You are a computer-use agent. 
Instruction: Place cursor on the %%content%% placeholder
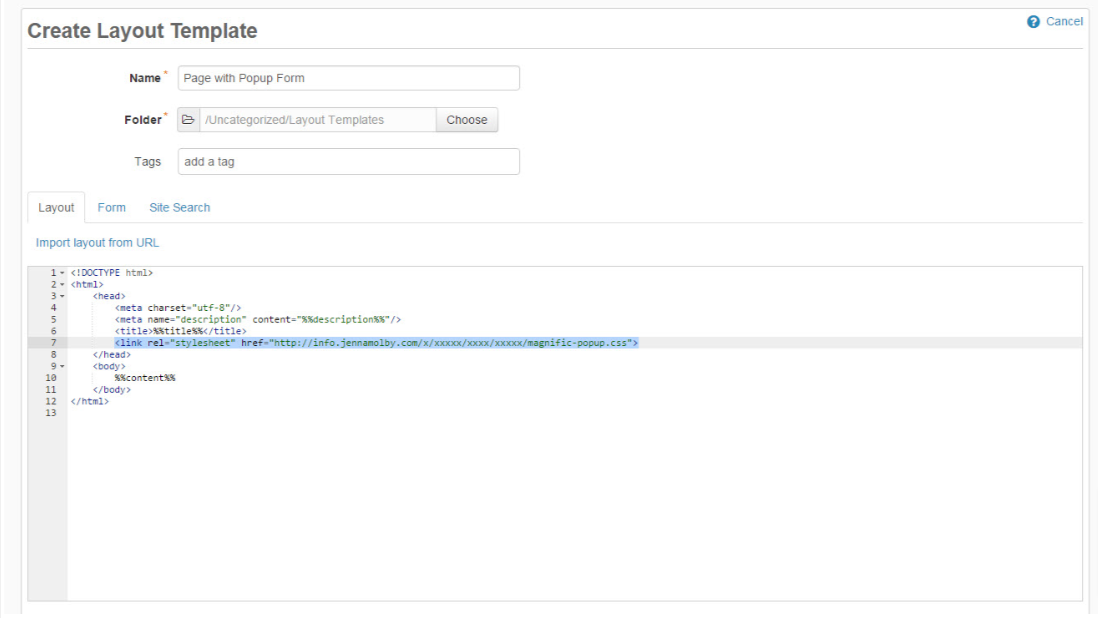(145, 378)
